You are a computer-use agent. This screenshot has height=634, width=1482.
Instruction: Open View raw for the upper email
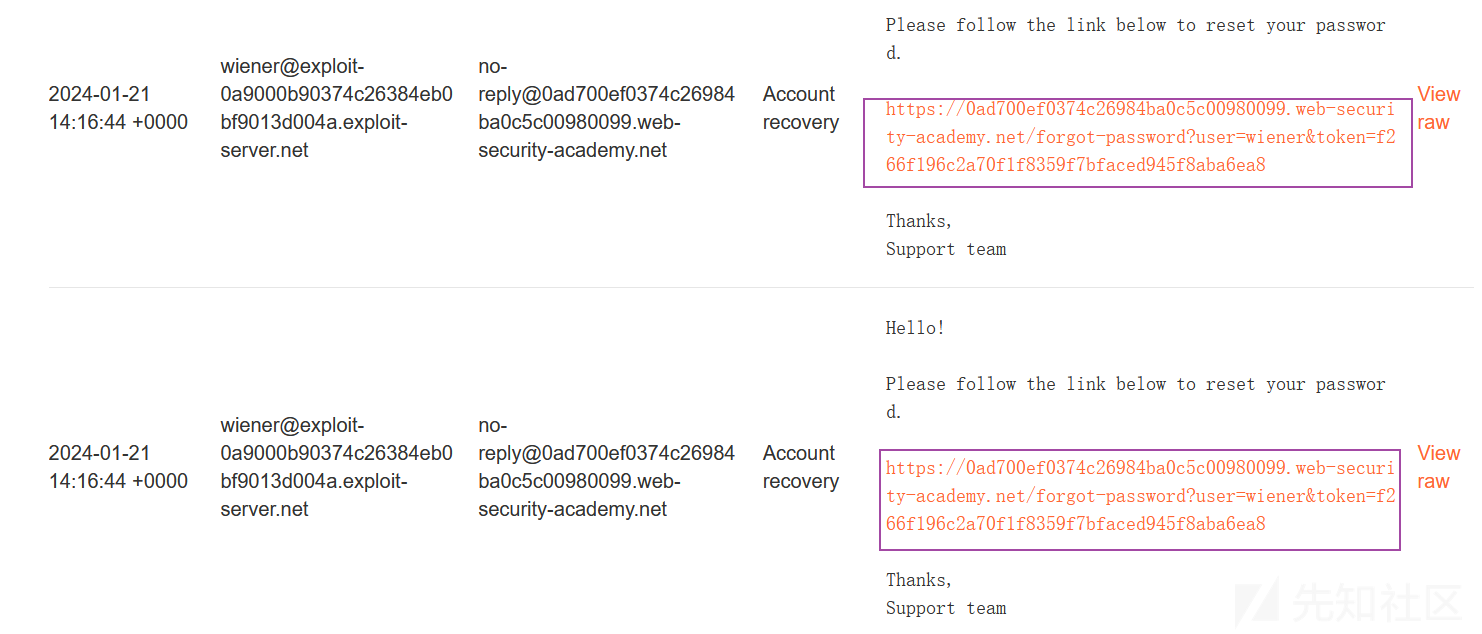point(1438,108)
